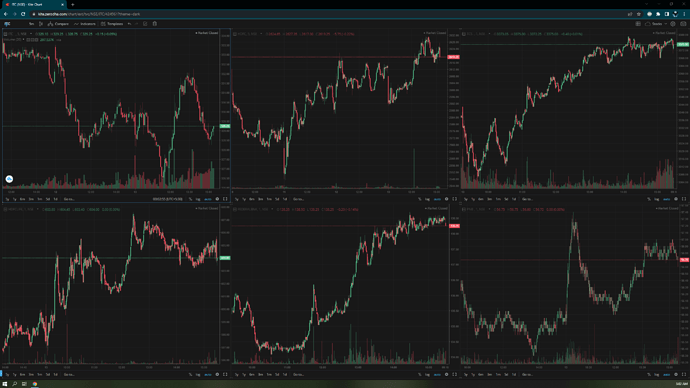
Task: Select the 1y range on the ITC chart
Action: [x=15, y=199]
